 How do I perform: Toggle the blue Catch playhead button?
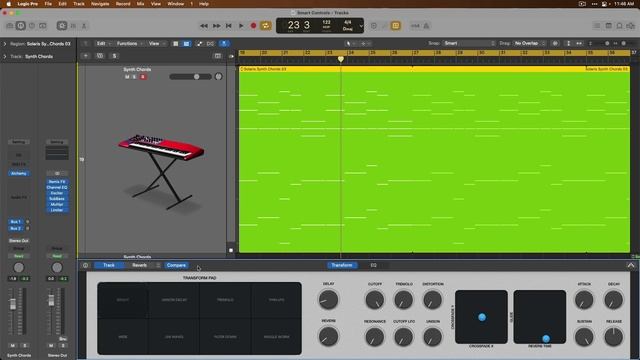click(x=224, y=44)
